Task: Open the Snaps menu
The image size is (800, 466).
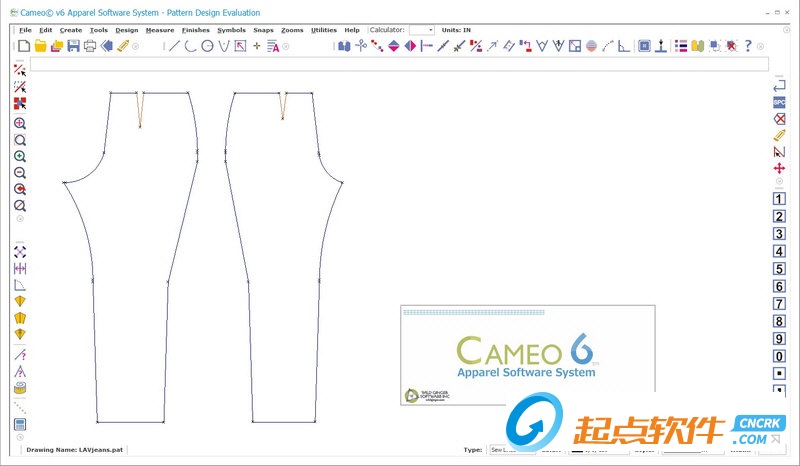Action: coord(263,30)
